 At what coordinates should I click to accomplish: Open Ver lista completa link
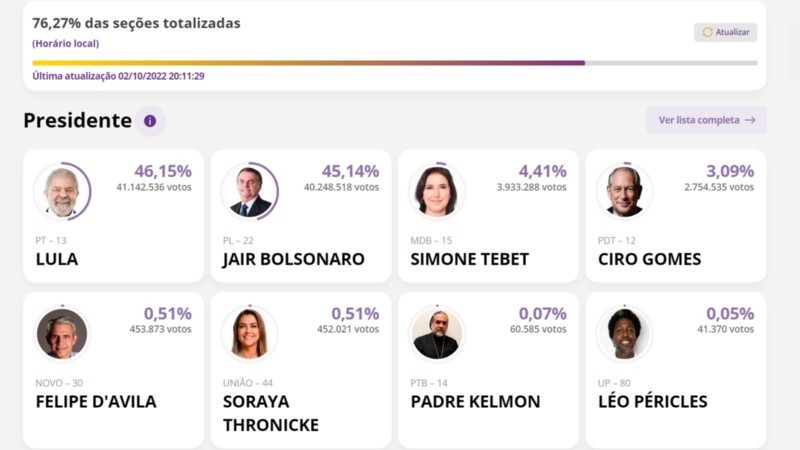pos(699,120)
